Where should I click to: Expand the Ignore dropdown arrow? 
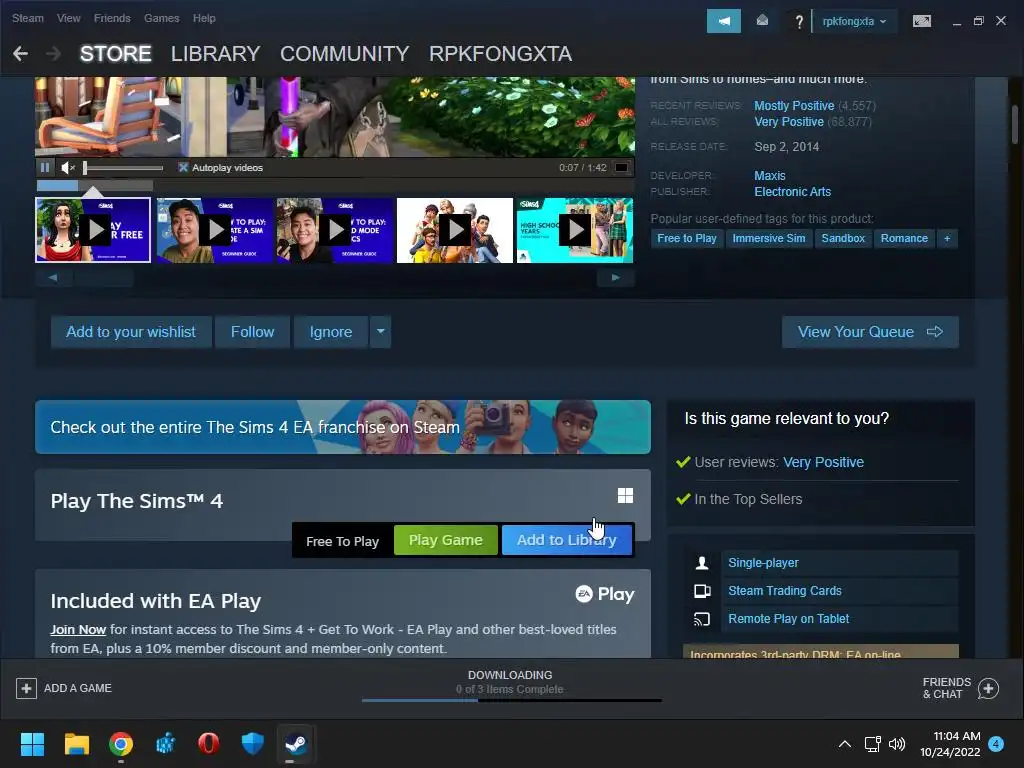point(381,332)
